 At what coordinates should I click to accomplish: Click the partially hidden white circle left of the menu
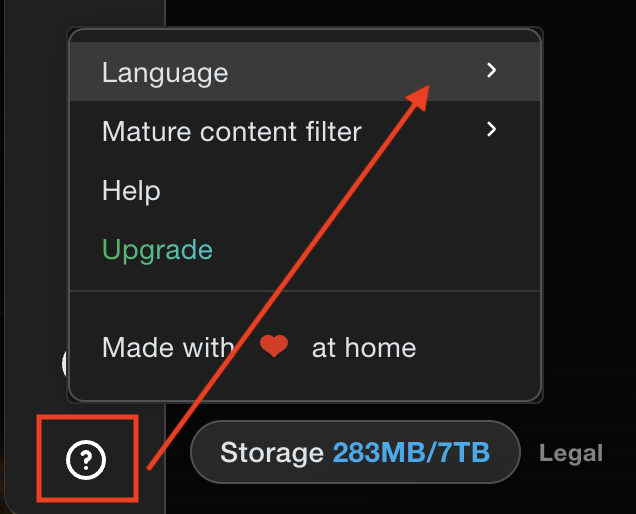pos(64,362)
